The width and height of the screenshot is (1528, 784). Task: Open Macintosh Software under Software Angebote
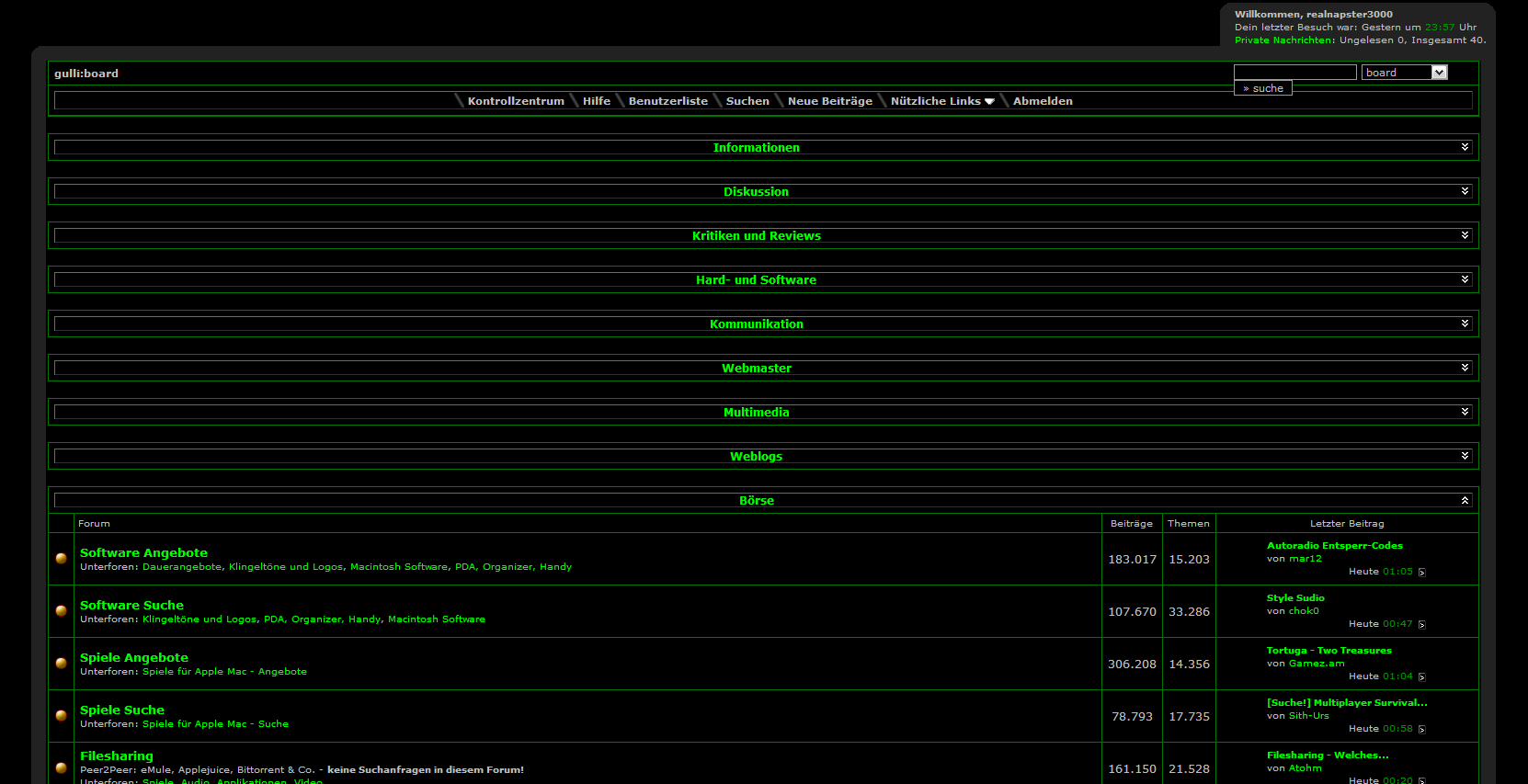point(399,567)
